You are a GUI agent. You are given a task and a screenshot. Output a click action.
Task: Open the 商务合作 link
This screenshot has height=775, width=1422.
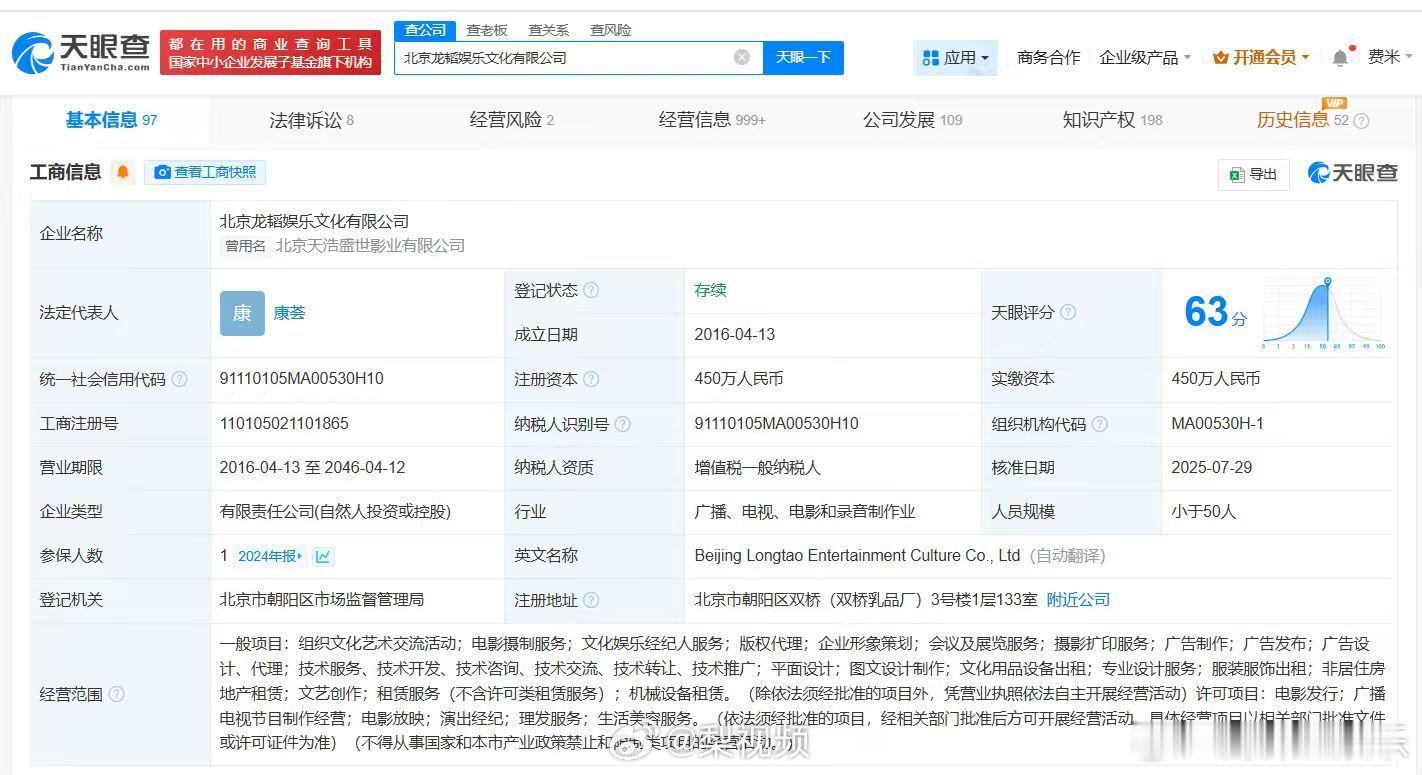coord(1048,58)
